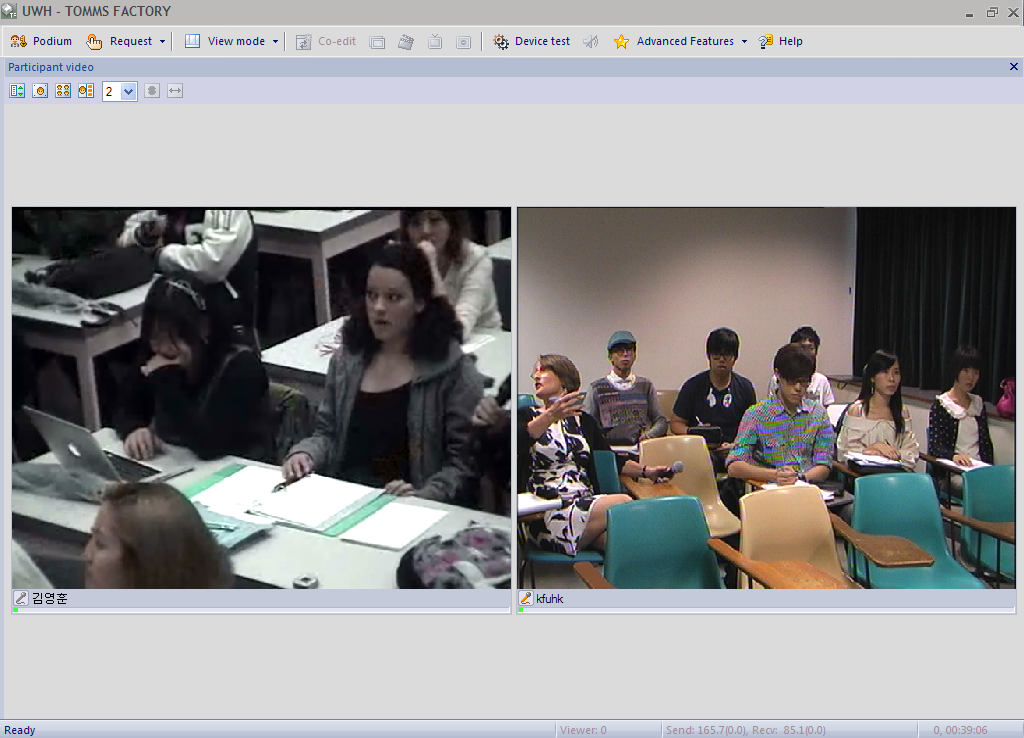Click the pencil icon beside kfuhk
This screenshot has width=1024, height=738.
pos(525,598)
